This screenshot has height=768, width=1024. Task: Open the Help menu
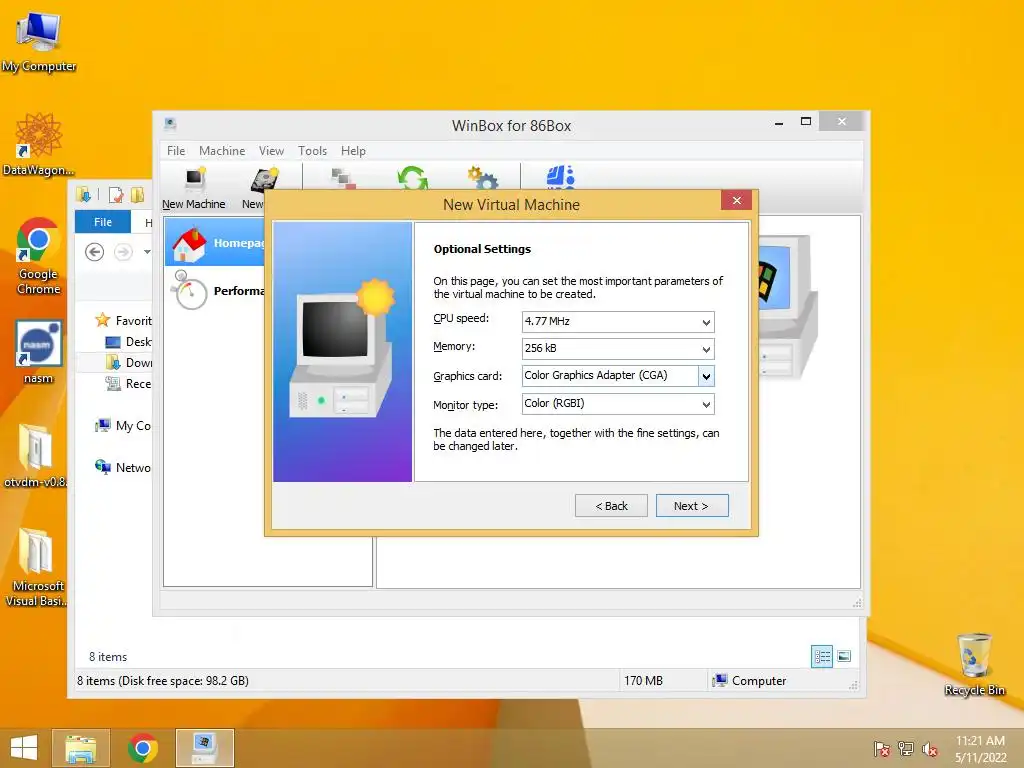click(x=353, y=151)
